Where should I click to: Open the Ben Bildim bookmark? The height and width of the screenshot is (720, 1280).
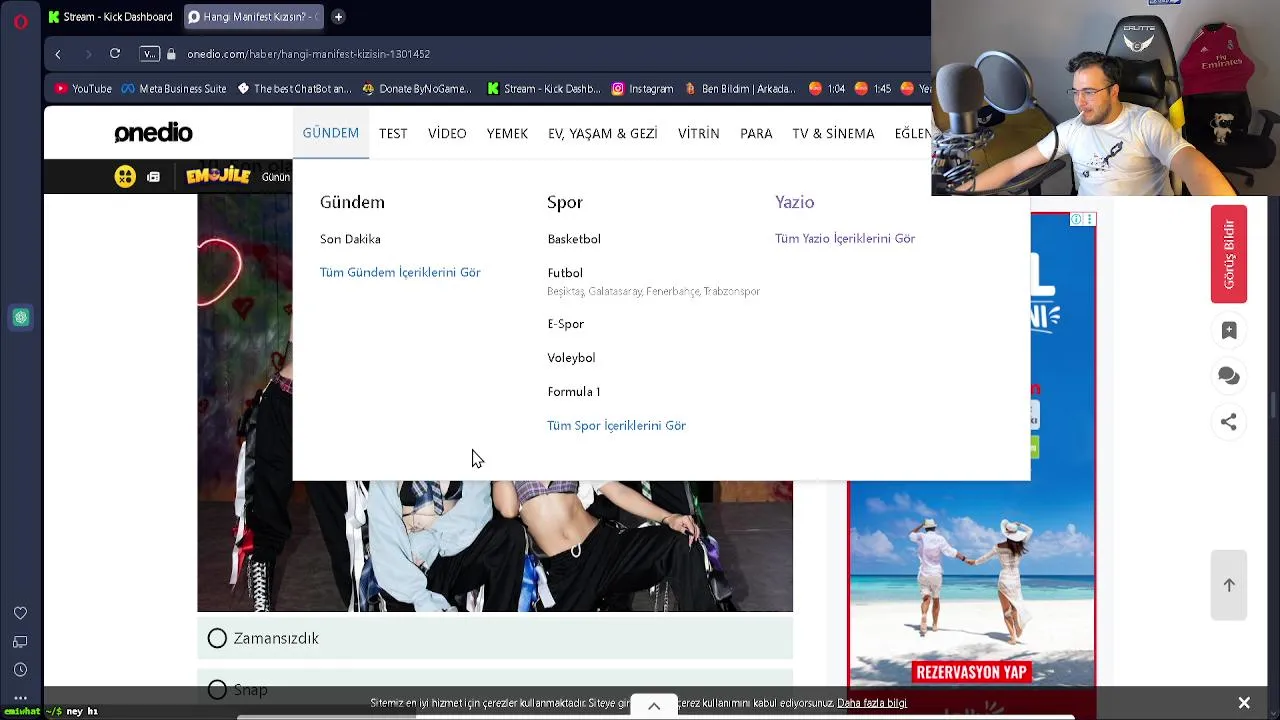[740, 89]
